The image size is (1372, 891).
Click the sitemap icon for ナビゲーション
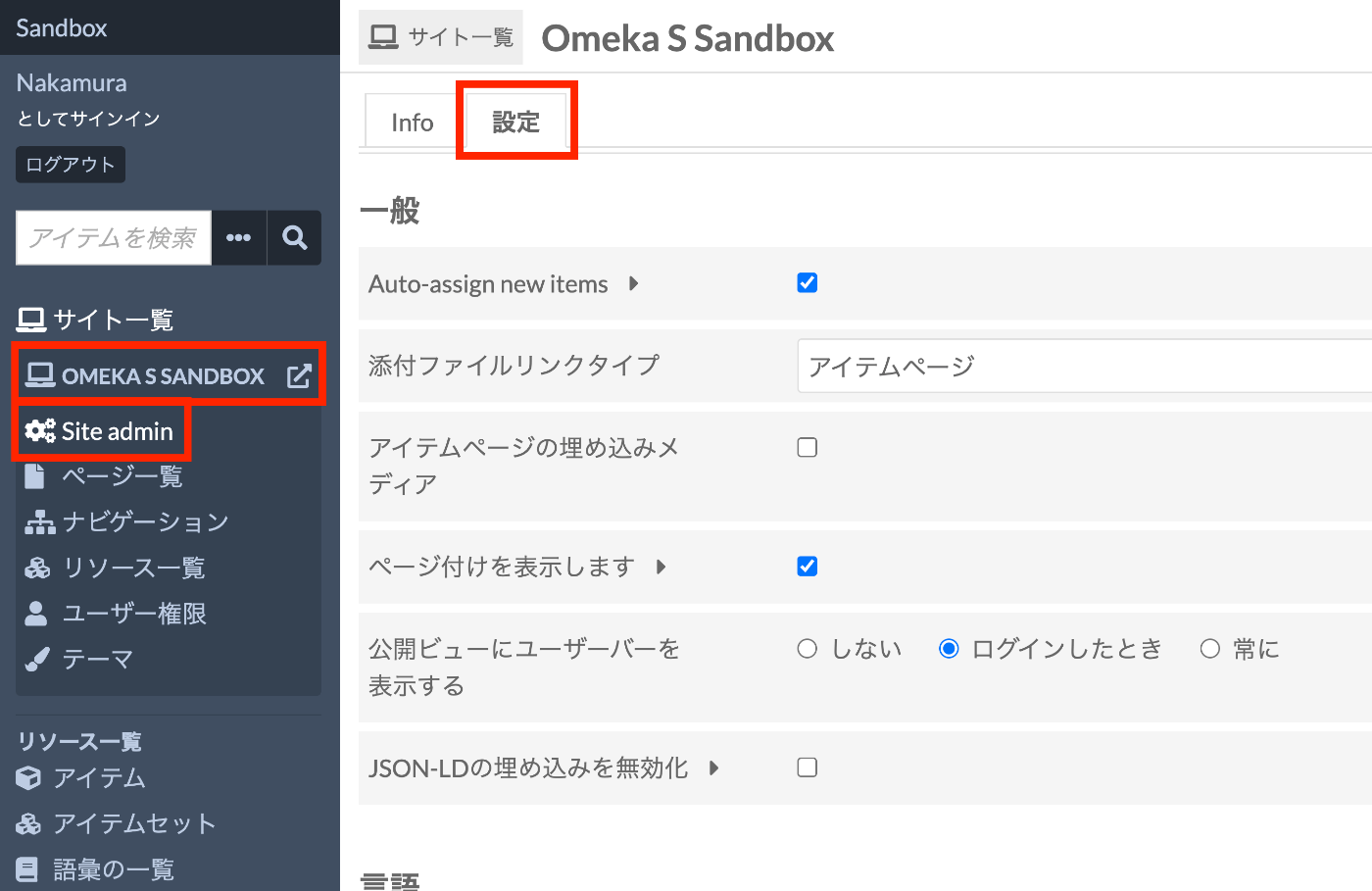pos(40,522)
